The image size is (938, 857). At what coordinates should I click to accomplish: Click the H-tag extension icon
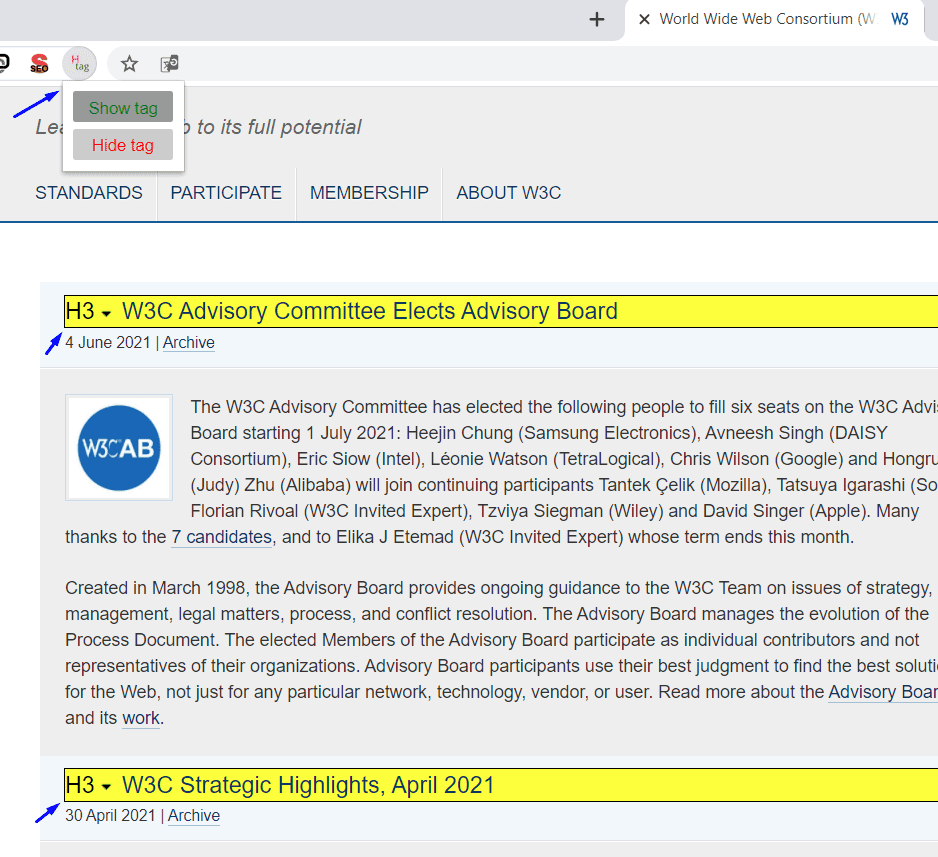[x=80, y=64]
